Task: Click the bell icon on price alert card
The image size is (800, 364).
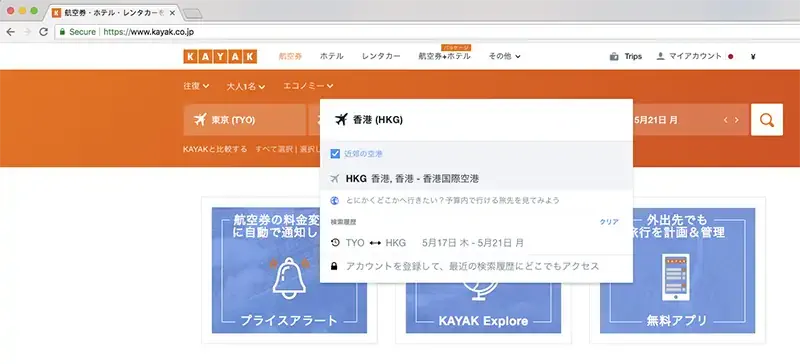Action: click(289, 277)
